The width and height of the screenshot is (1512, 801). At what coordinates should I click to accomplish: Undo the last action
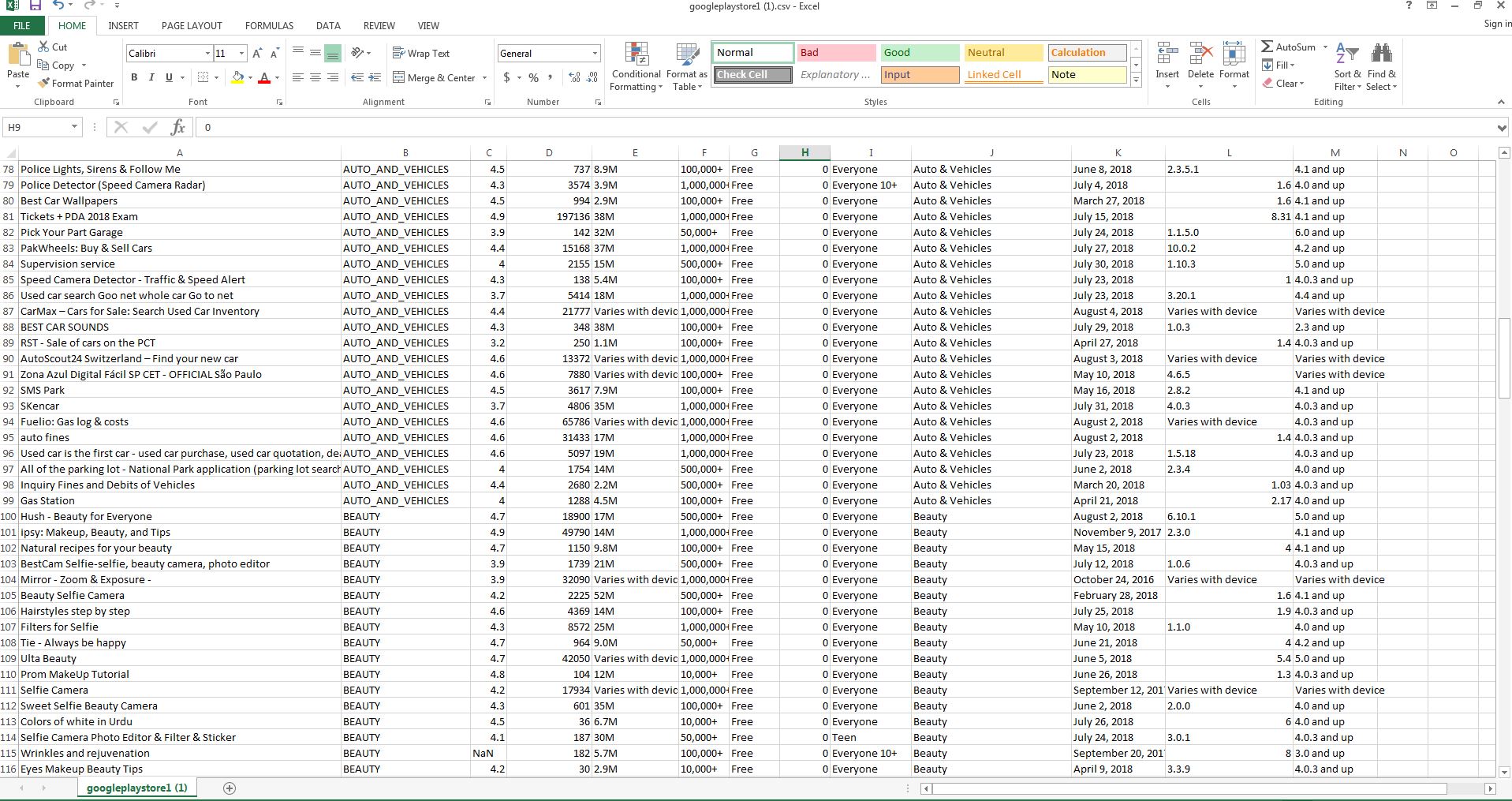(x=58, y=6)
